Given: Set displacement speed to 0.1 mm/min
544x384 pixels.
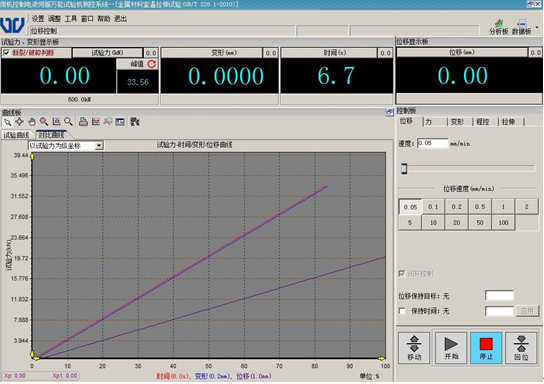Looking at the screenshot, I should point(433,207).
